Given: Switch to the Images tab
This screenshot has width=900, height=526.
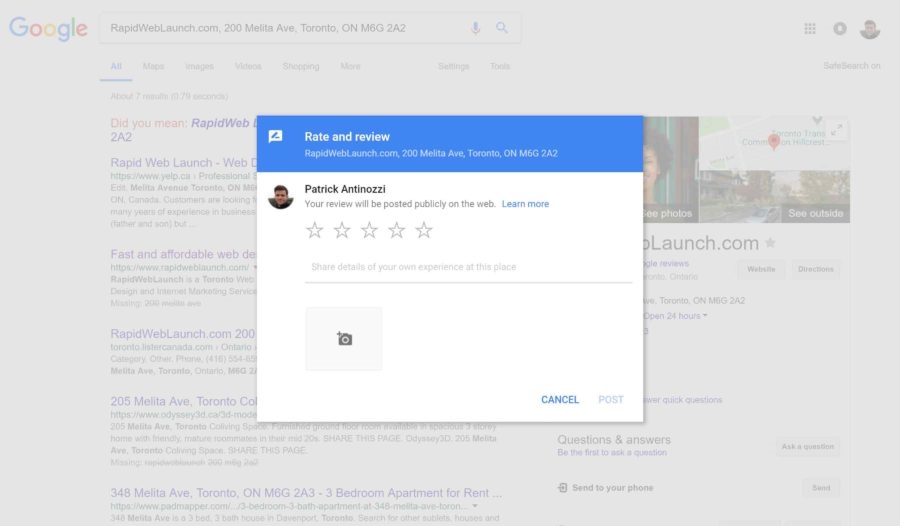Looking at the screenshot, I should pos(199,67).
